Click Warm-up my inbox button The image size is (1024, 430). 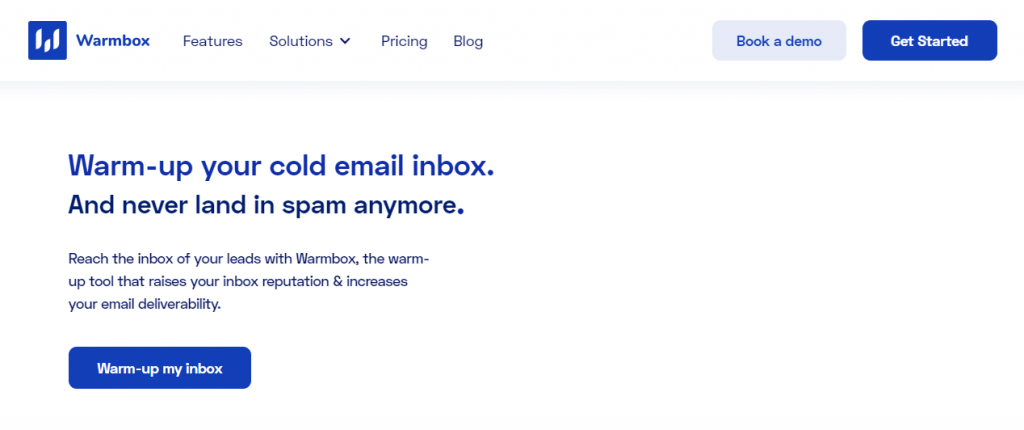pyautogui.click(x=159, y=368)
